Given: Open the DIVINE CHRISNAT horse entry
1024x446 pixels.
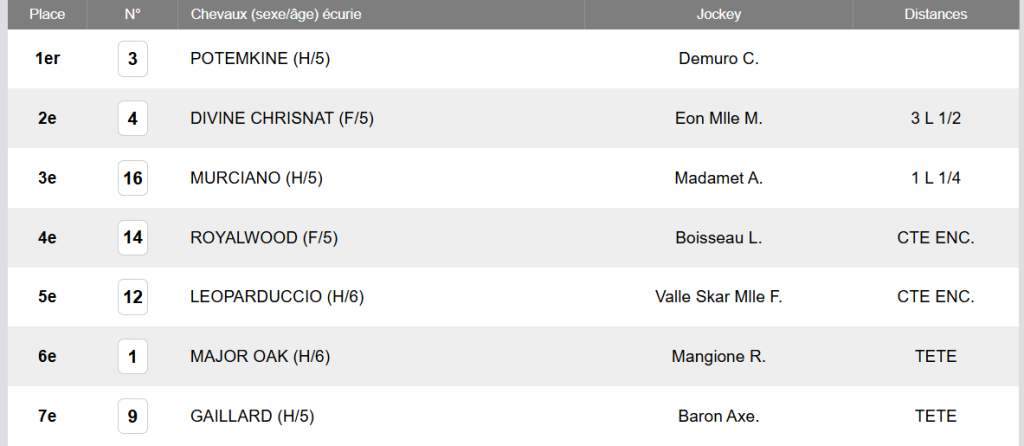Looking at the screenshot, I should (x=281, y=119).
